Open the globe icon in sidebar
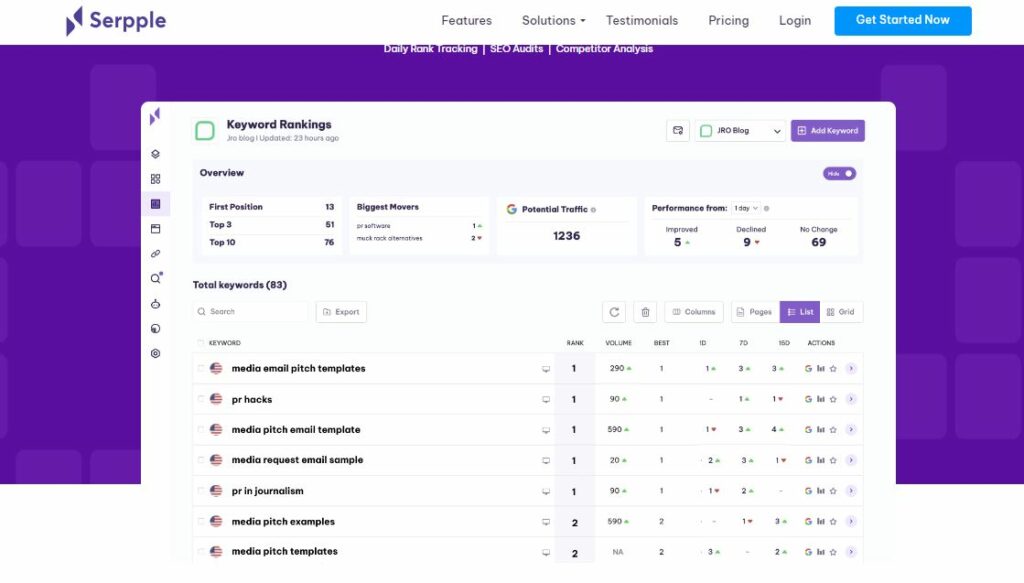Screen dimensions: 1024x583 (x=155, y=329)
